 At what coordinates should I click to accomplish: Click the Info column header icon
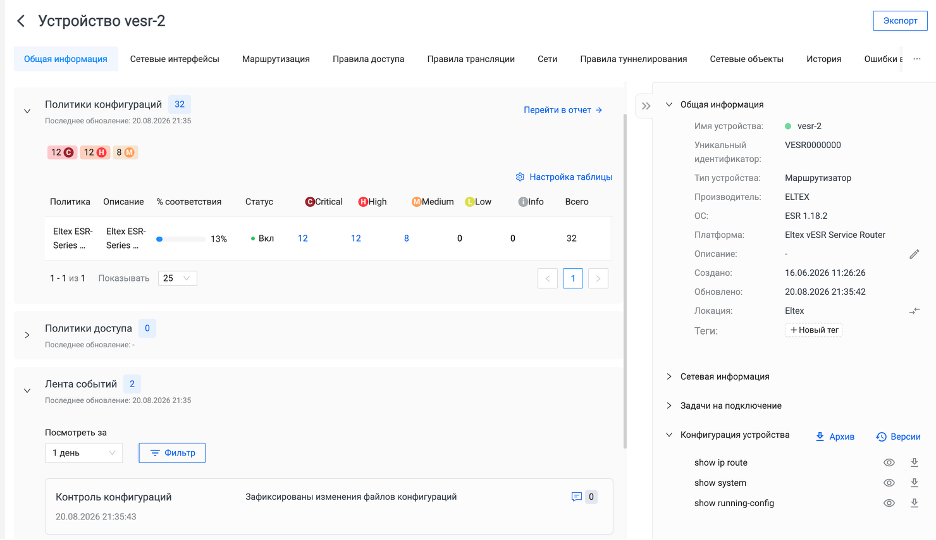click(x=523, y=202)
